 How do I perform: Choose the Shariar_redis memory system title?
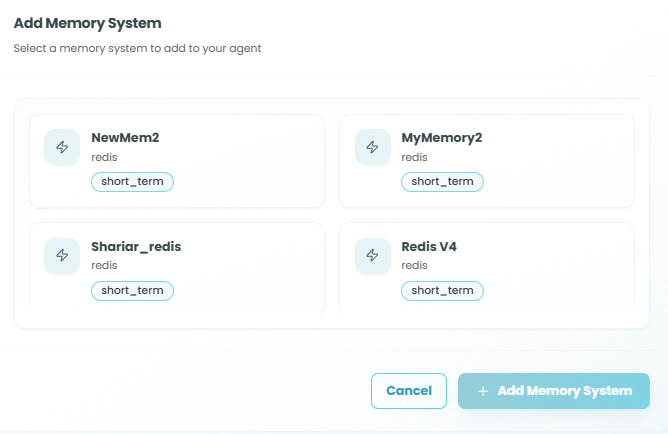(x=136, y=246)
